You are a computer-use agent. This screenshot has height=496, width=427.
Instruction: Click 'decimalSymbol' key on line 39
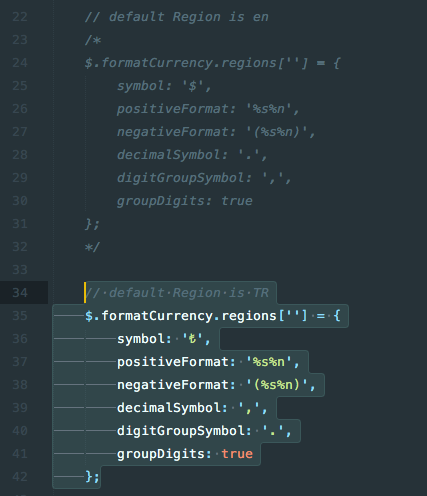169,408
